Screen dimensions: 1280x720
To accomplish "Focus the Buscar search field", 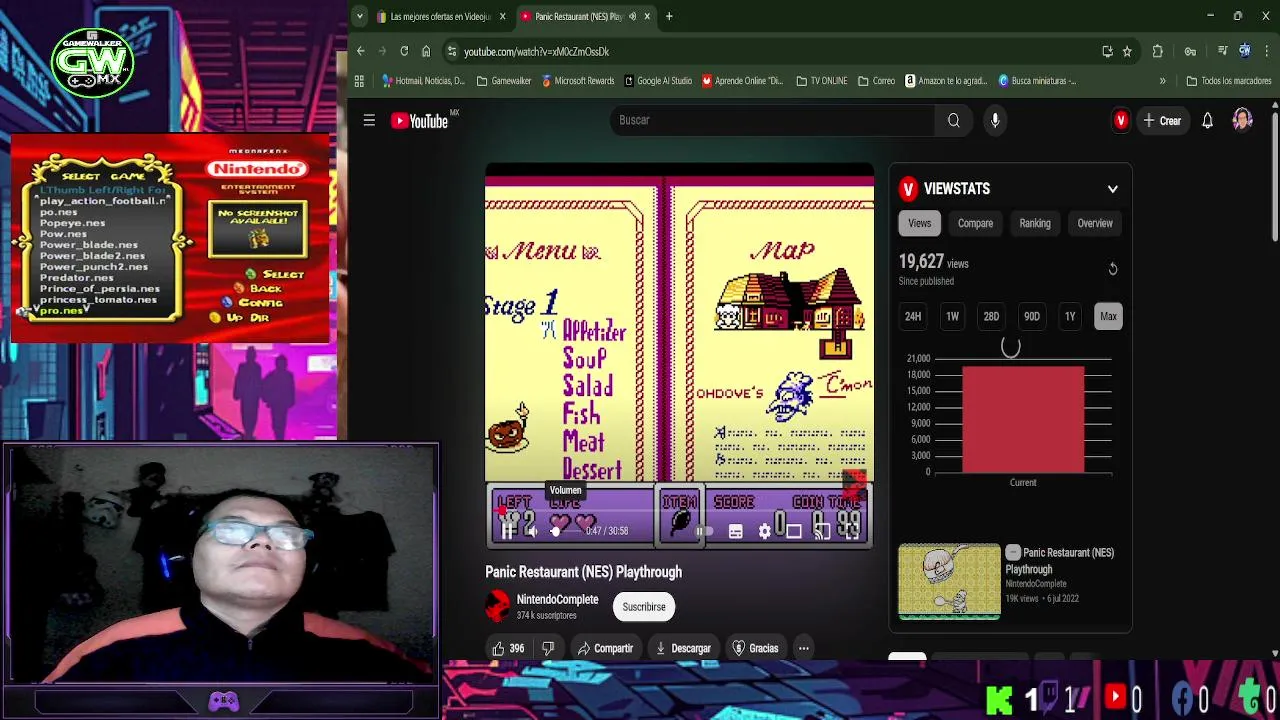I will pos(773,120).
